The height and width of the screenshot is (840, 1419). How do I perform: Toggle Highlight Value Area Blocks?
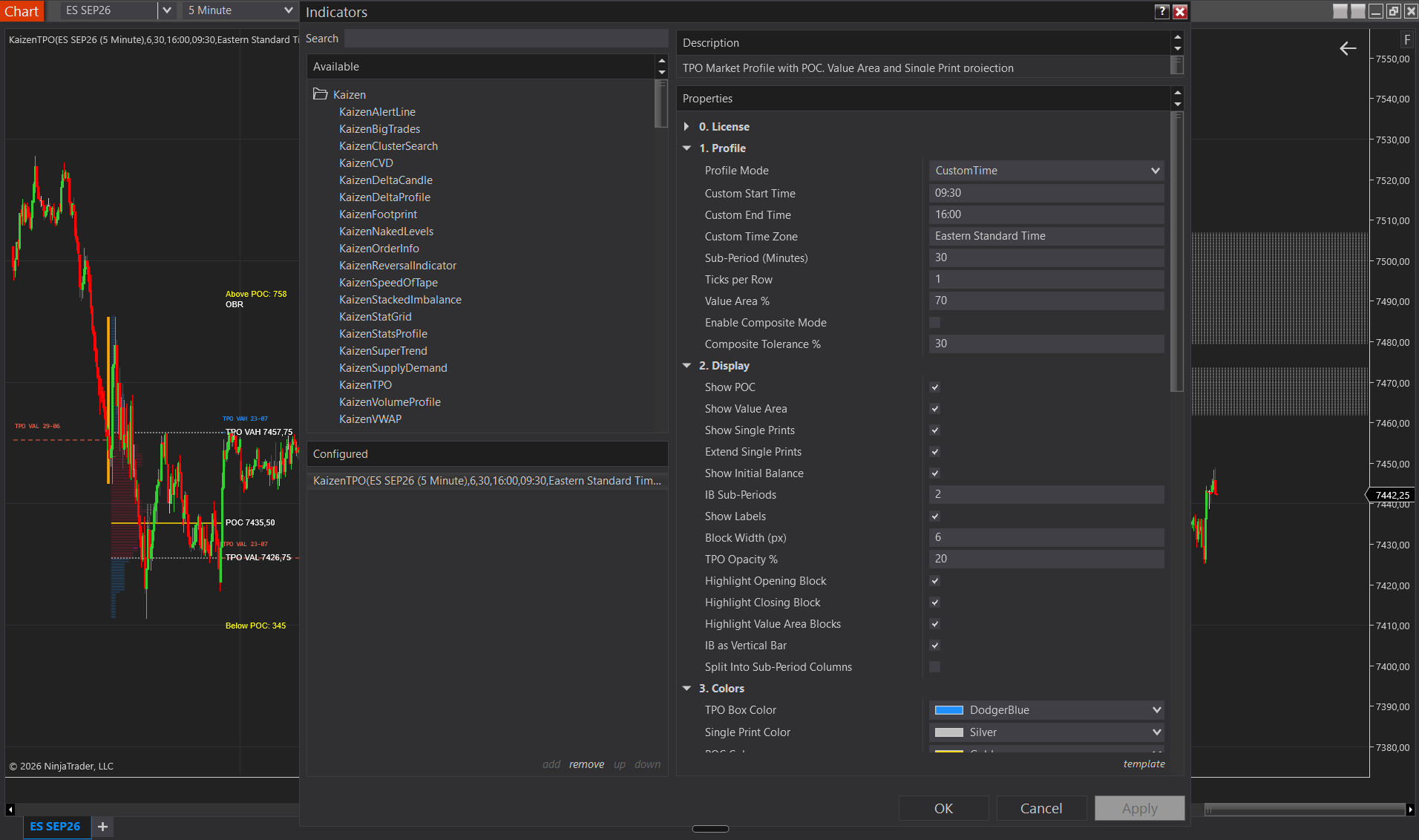tap(935, 624)
